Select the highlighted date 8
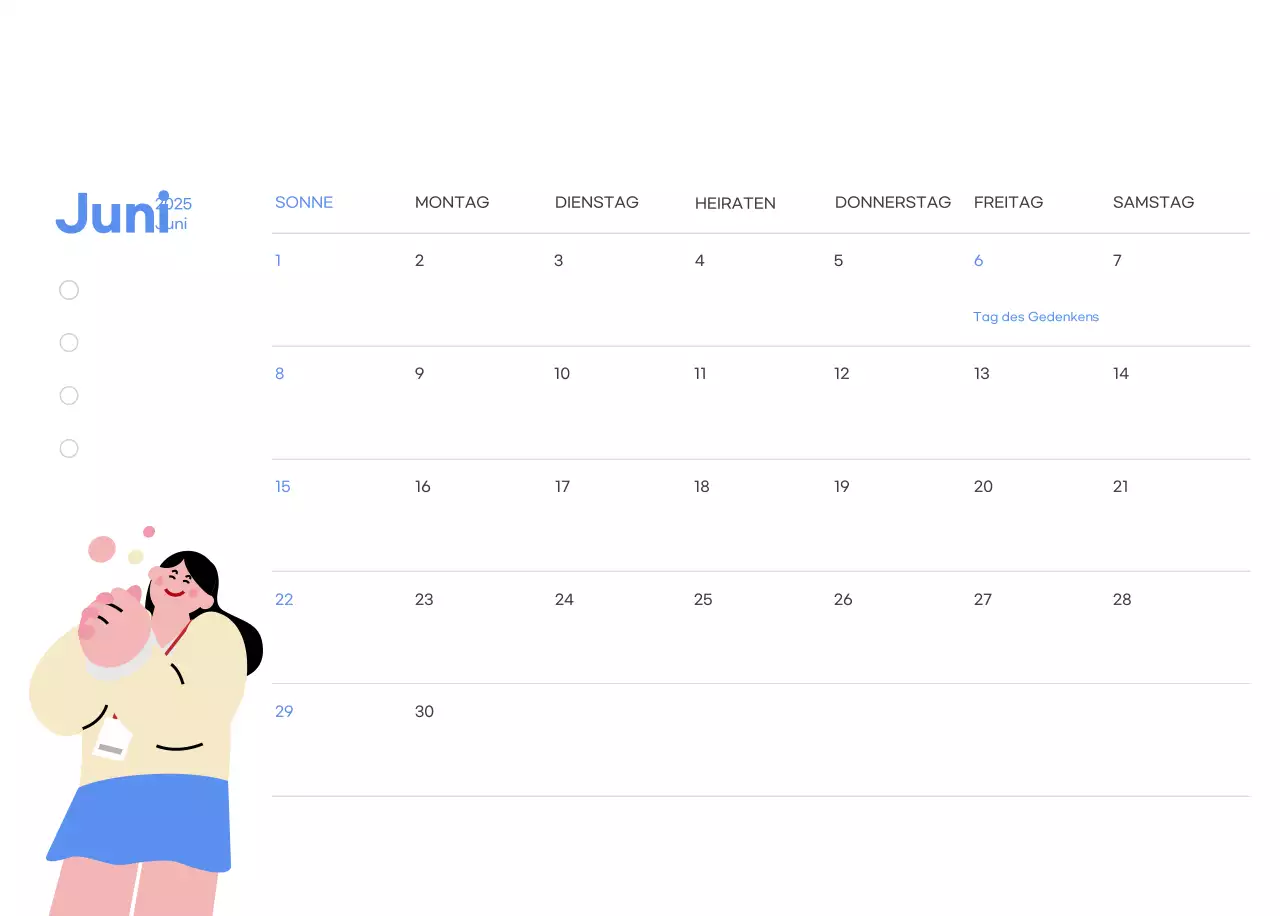Screen dimensions: 1280x916 pyautogui.click(x=279, y=373)
